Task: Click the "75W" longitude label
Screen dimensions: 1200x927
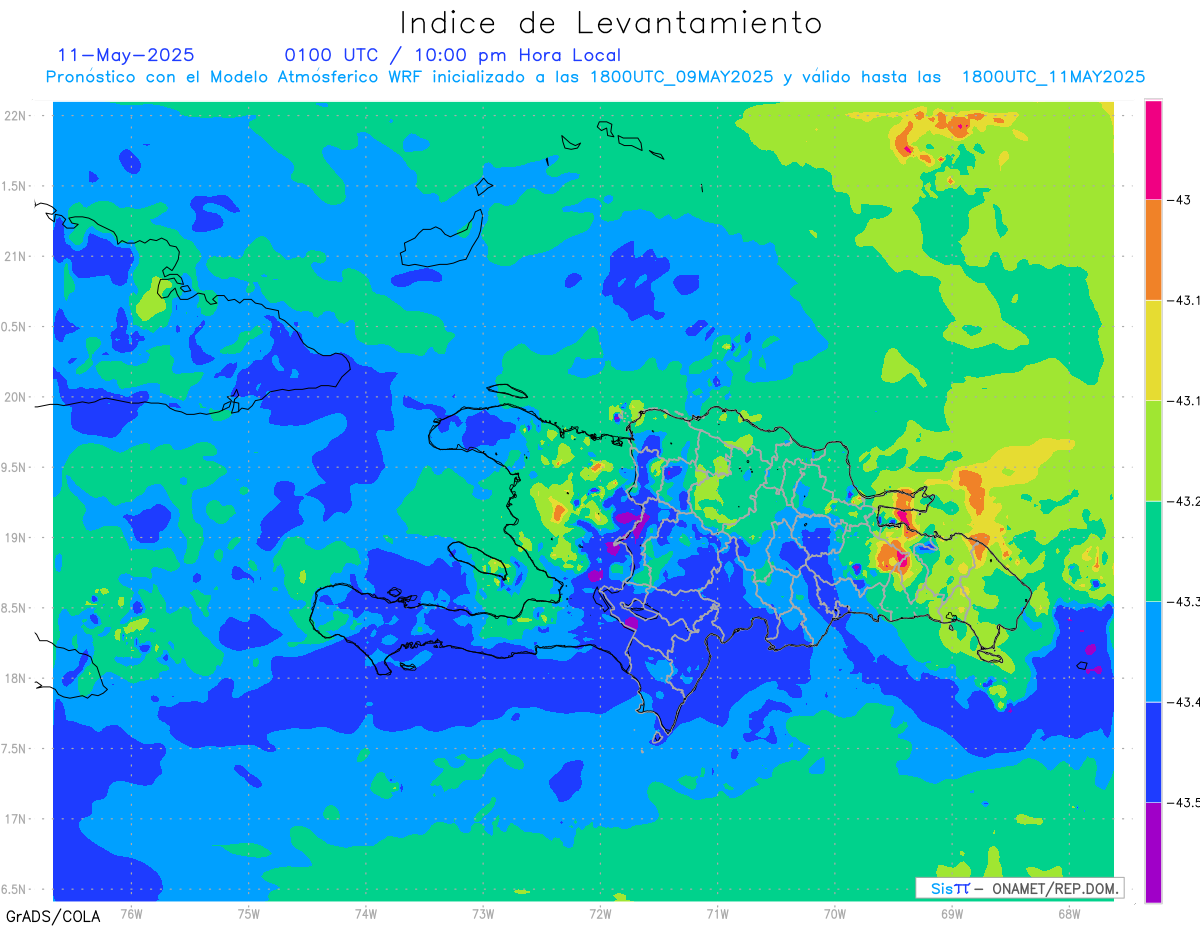Action: click(x=248, y=914)
